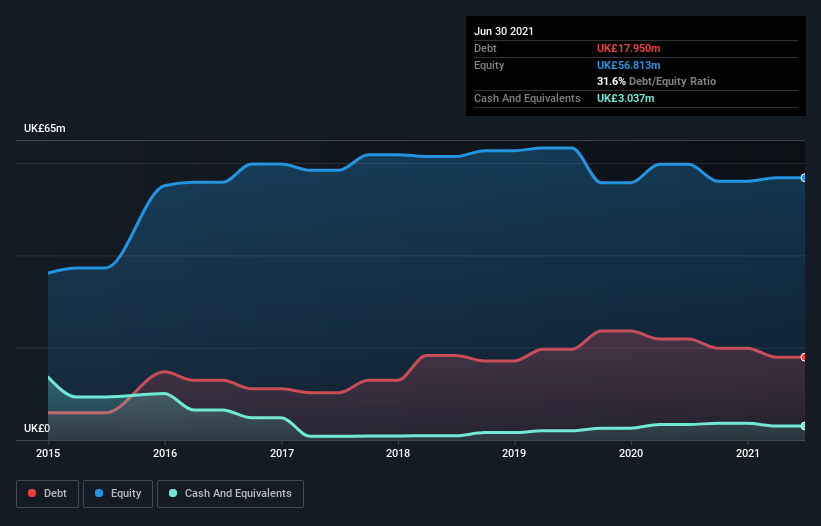The image size is (821, 526).
Task: Click the Equity label in tooltip
Action: tap(489, 65)
